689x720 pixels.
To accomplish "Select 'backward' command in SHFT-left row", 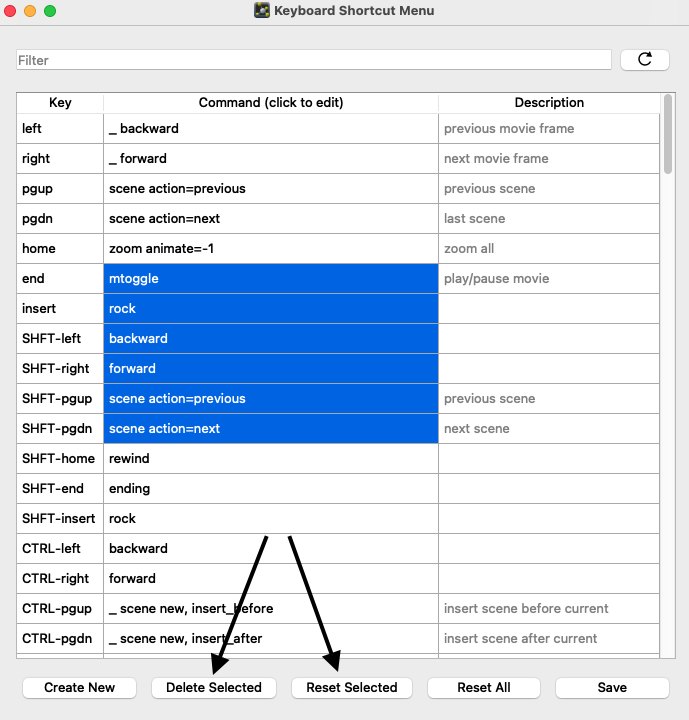I will tap(271, 338).
